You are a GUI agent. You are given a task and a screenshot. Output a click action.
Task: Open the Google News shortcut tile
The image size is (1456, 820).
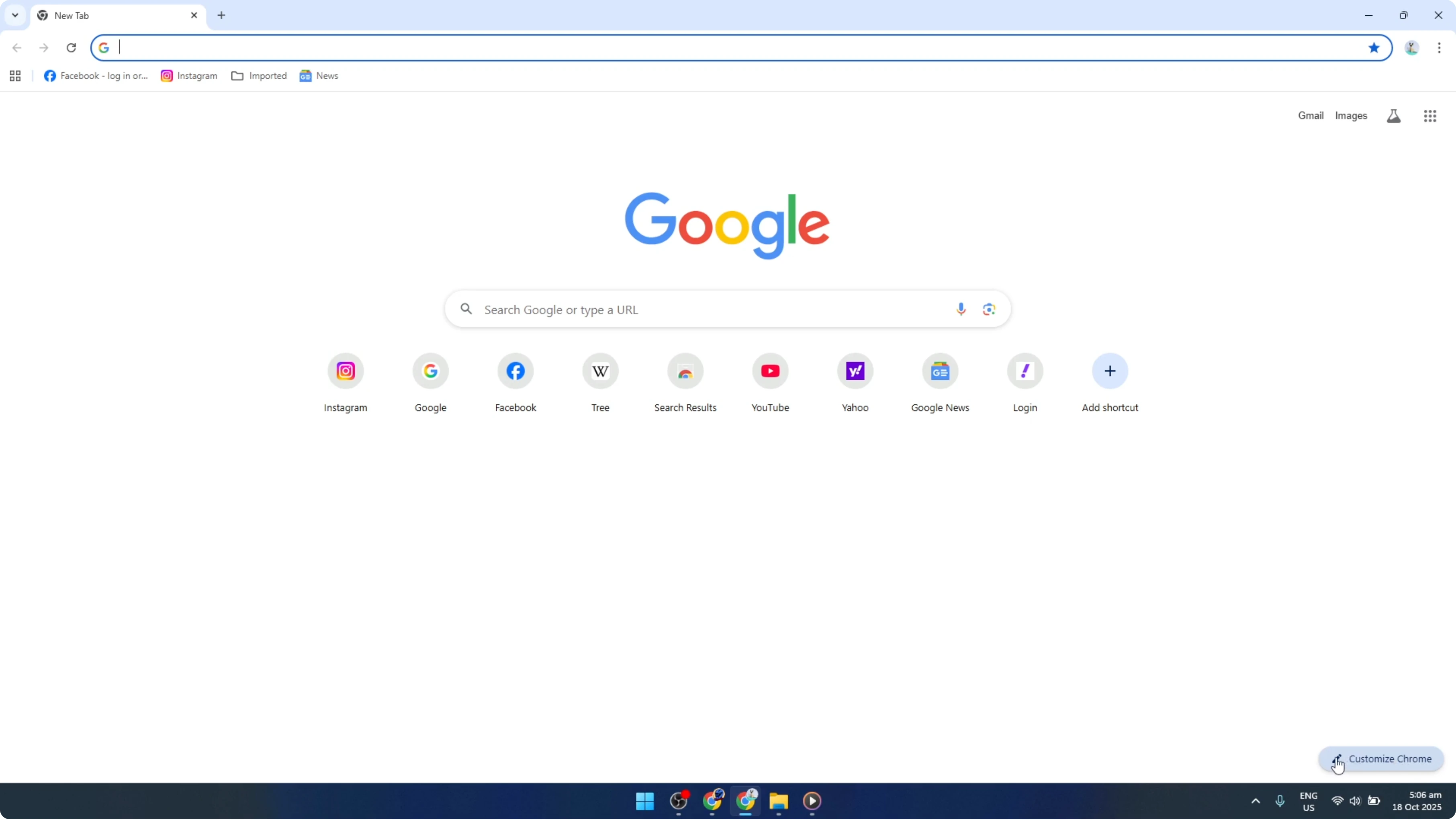[940, 383]
